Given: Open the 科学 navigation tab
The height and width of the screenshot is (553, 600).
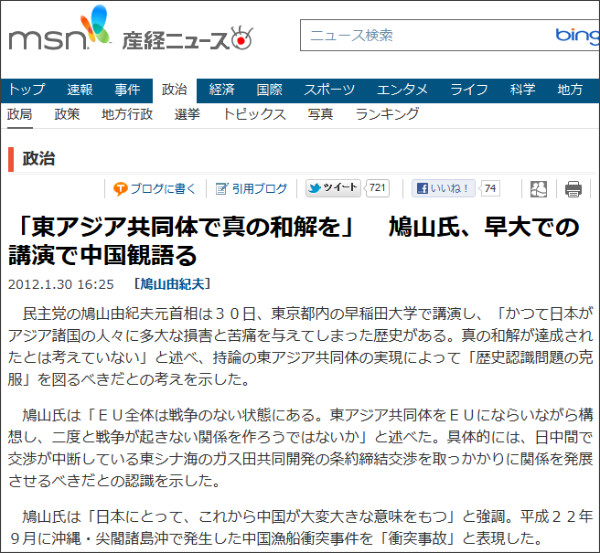Looking at the screenshot, I should click(522, 90).
